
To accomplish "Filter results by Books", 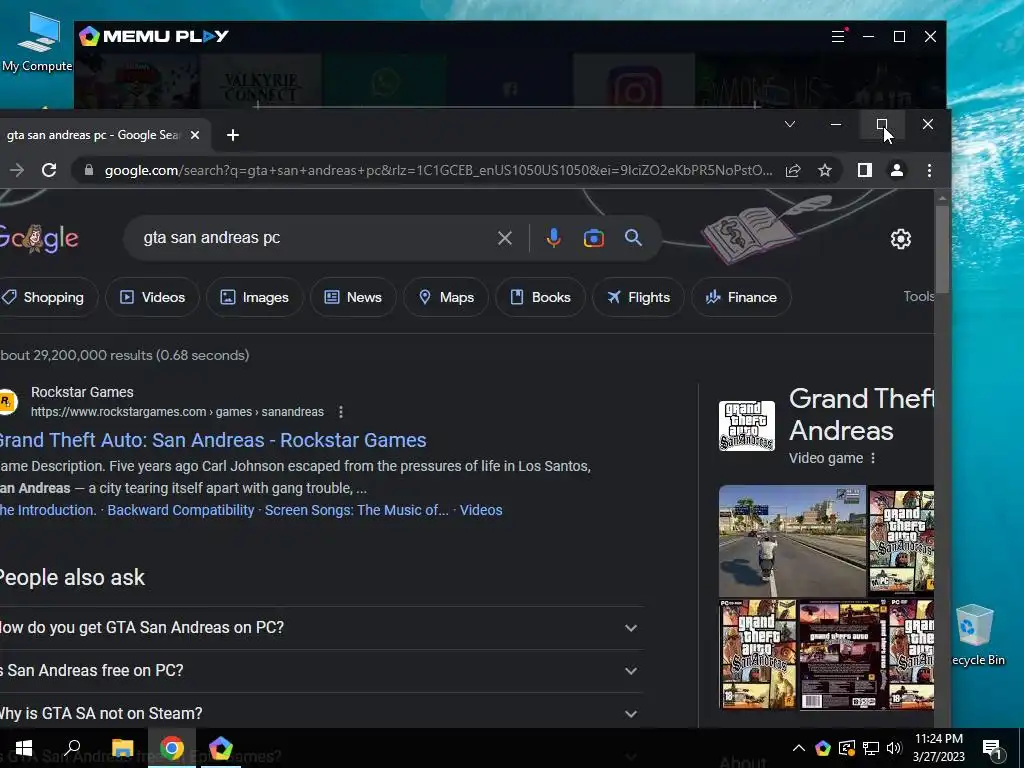I will click(540, 298).
